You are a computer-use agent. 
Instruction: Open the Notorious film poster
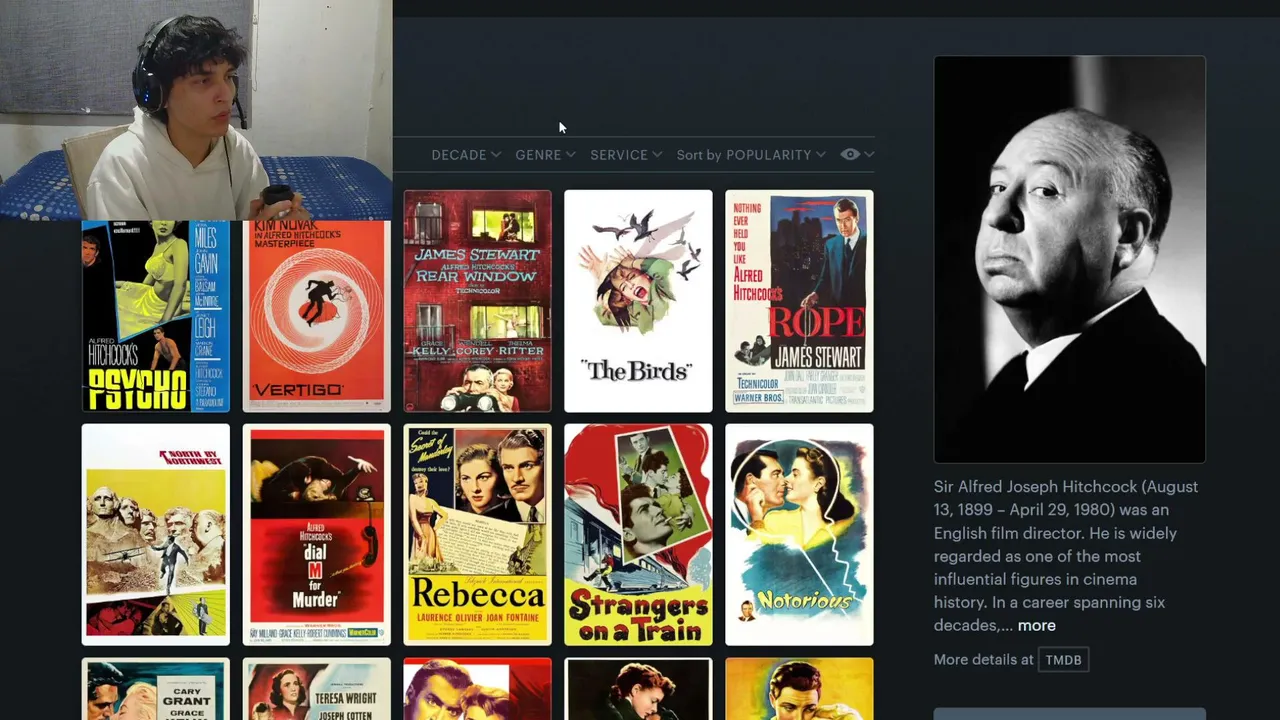[x=799, y=535]
